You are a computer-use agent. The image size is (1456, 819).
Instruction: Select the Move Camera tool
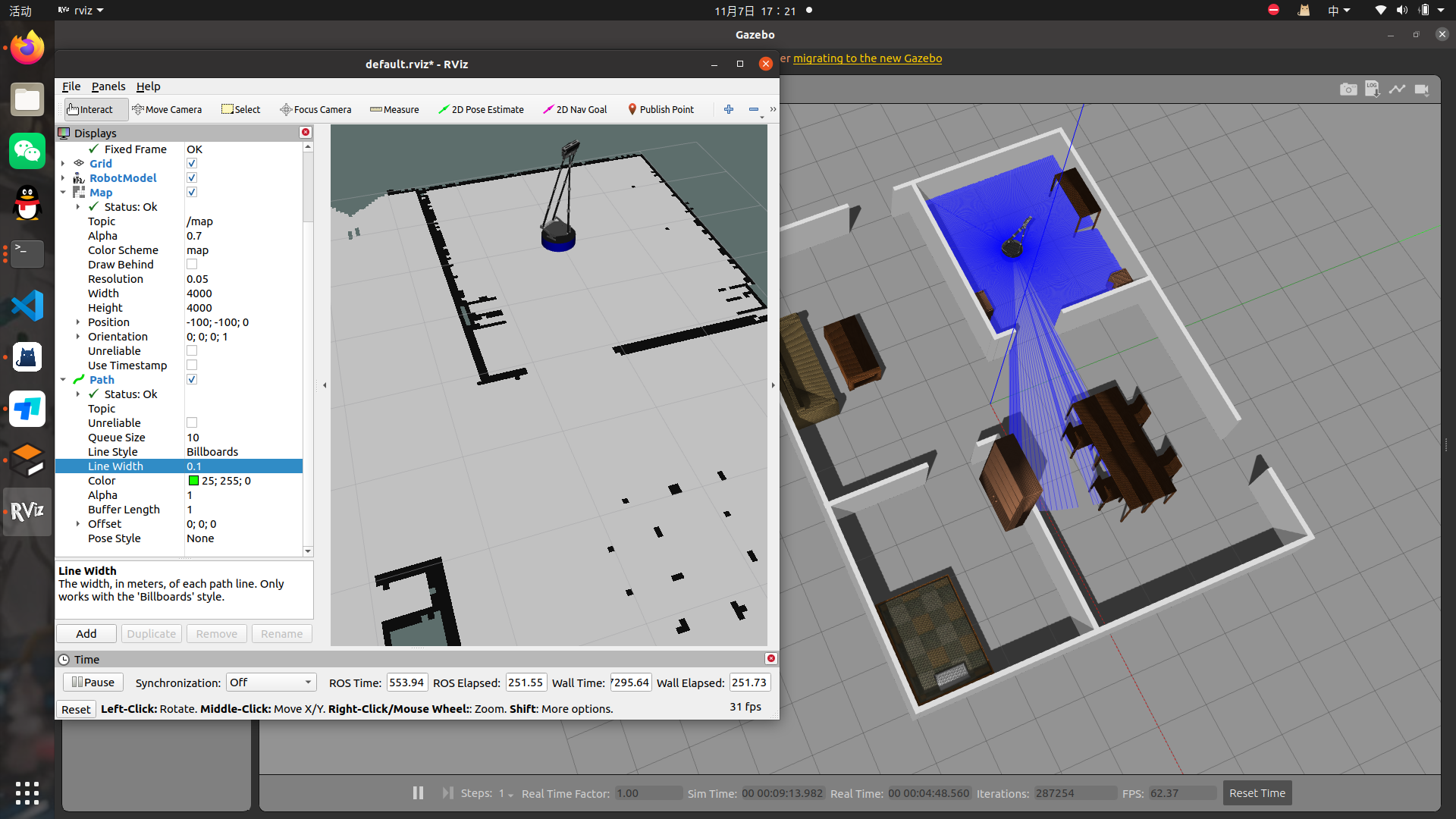(167, 109)
